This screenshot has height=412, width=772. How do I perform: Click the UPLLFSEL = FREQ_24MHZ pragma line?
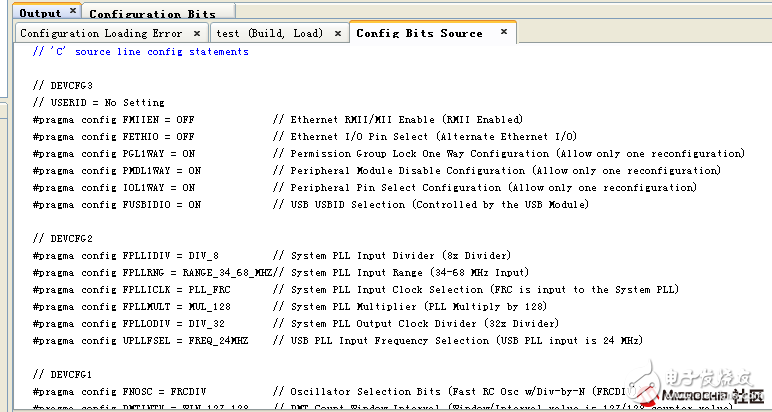138,340
